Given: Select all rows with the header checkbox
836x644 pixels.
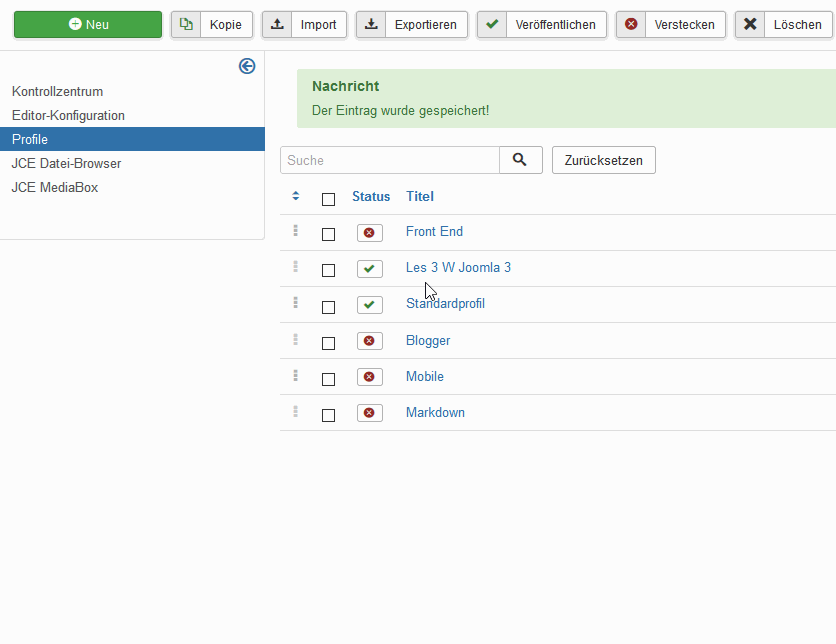Looking at the screenshot, I should (328, 199).
